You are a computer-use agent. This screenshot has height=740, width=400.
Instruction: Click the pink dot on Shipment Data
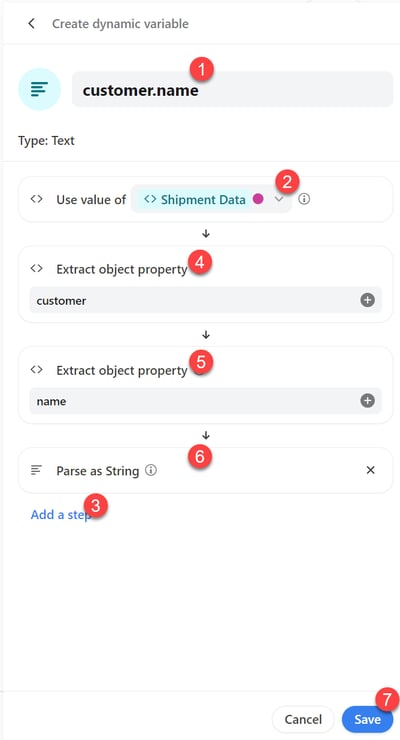pos(258,199)
